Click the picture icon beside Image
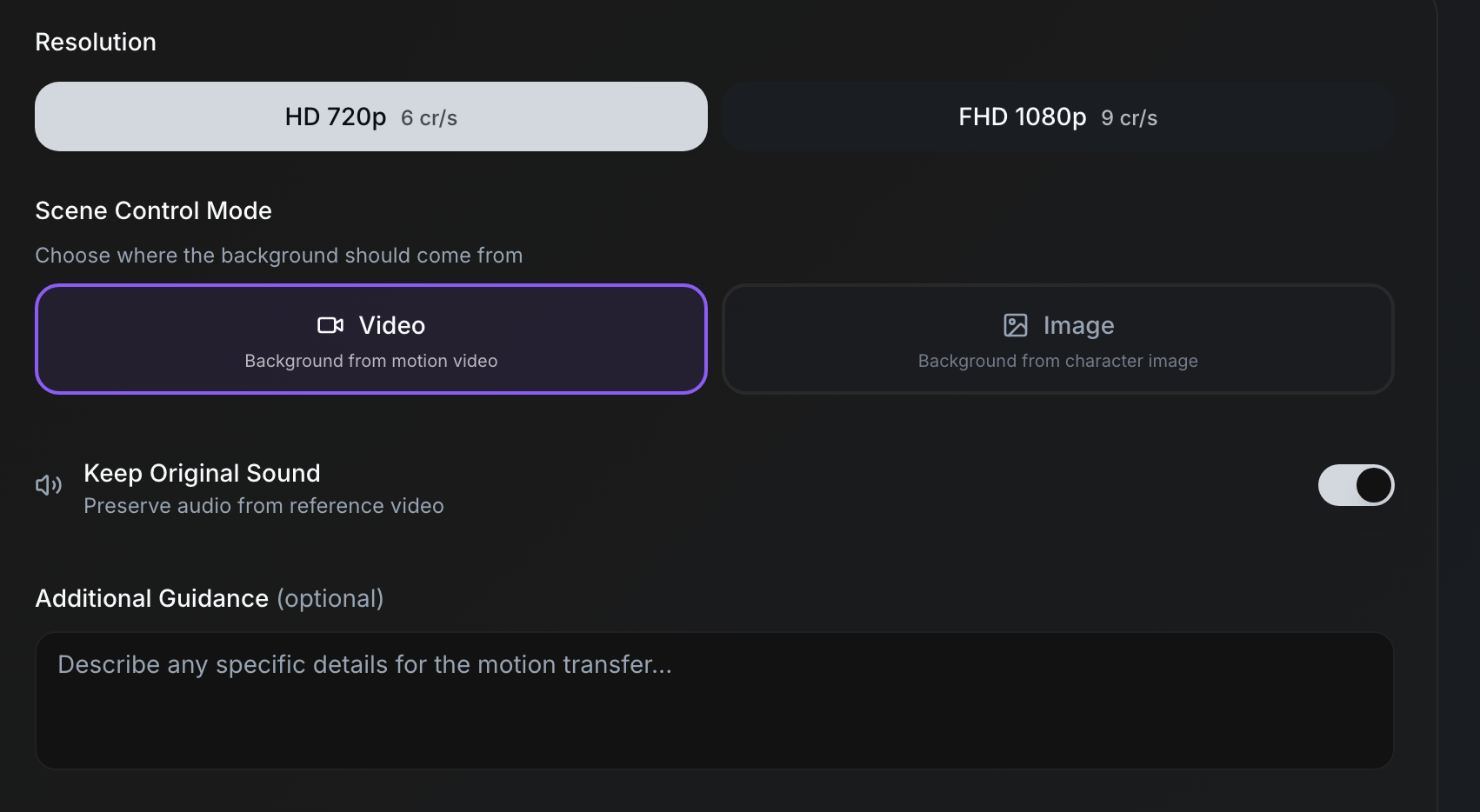This screenshot has height=812, width=1480. [x=1016, y=325]
